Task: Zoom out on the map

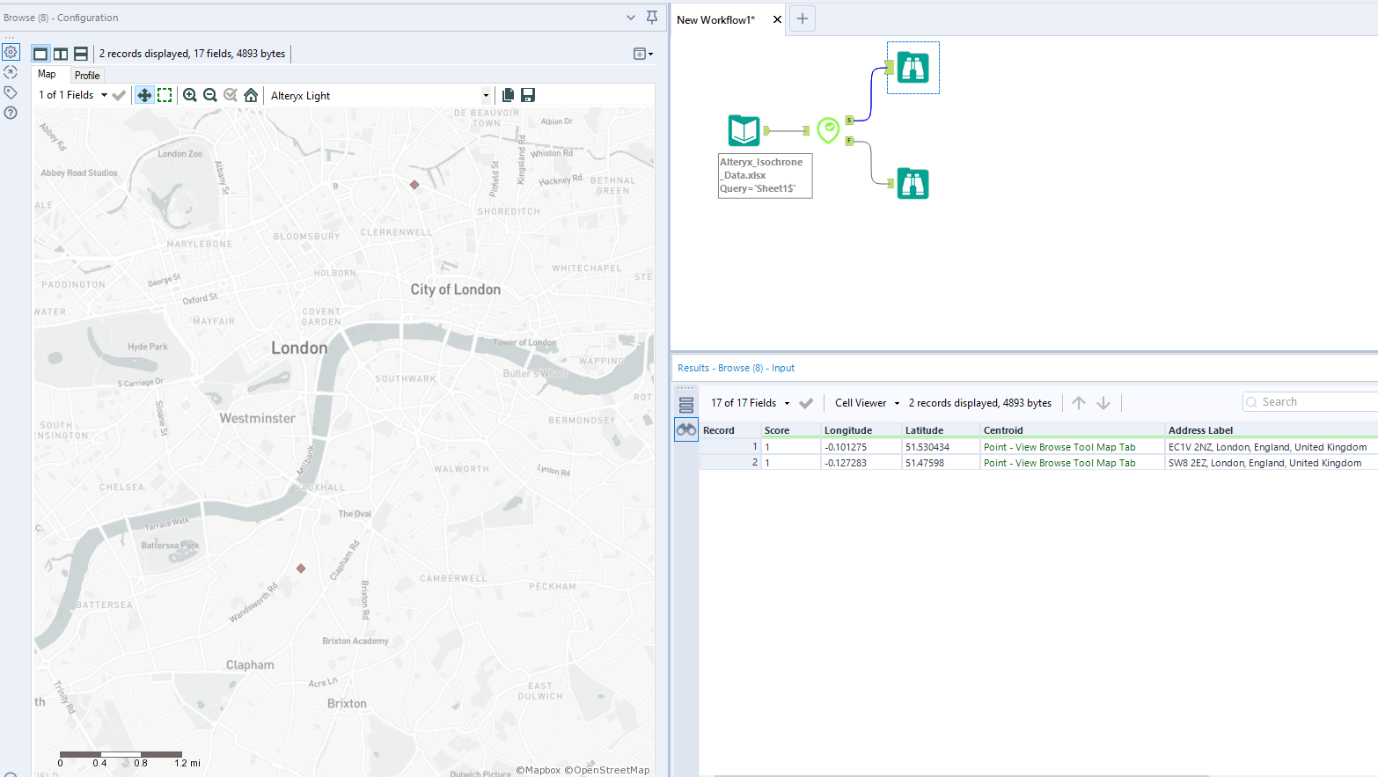Action: (x=210, y=94)
